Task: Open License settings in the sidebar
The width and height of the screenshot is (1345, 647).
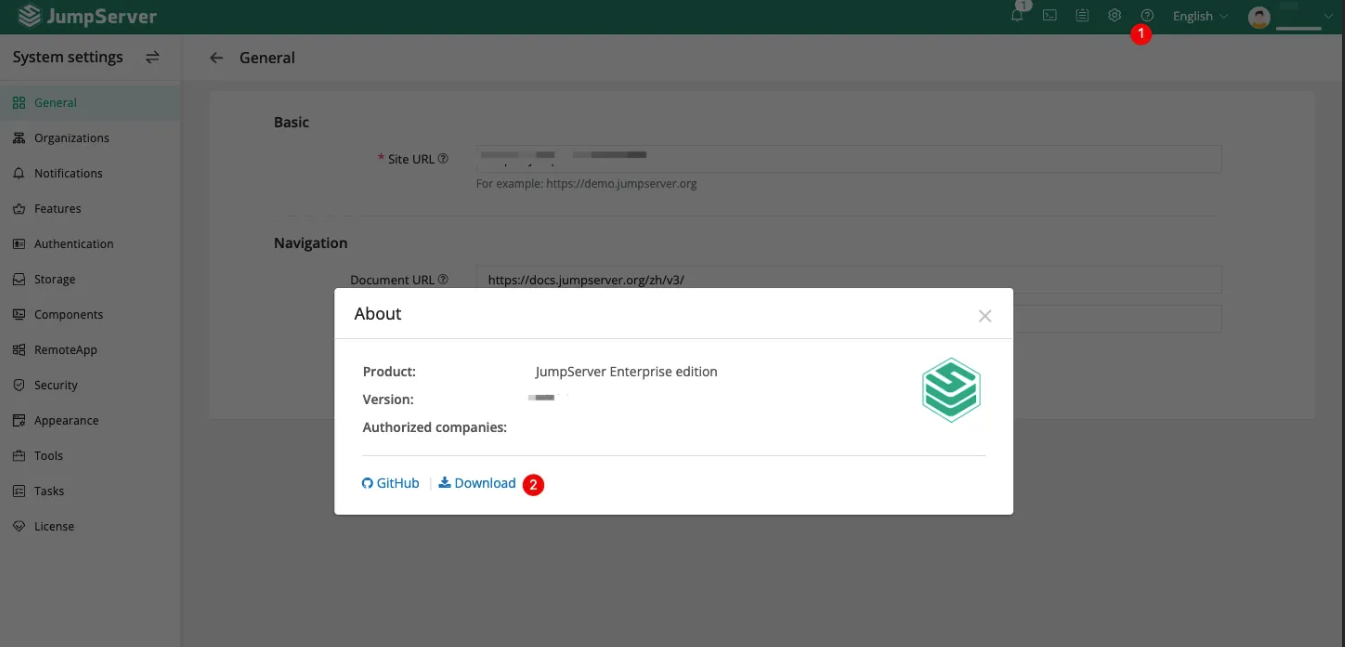Action: coord(90,526)
